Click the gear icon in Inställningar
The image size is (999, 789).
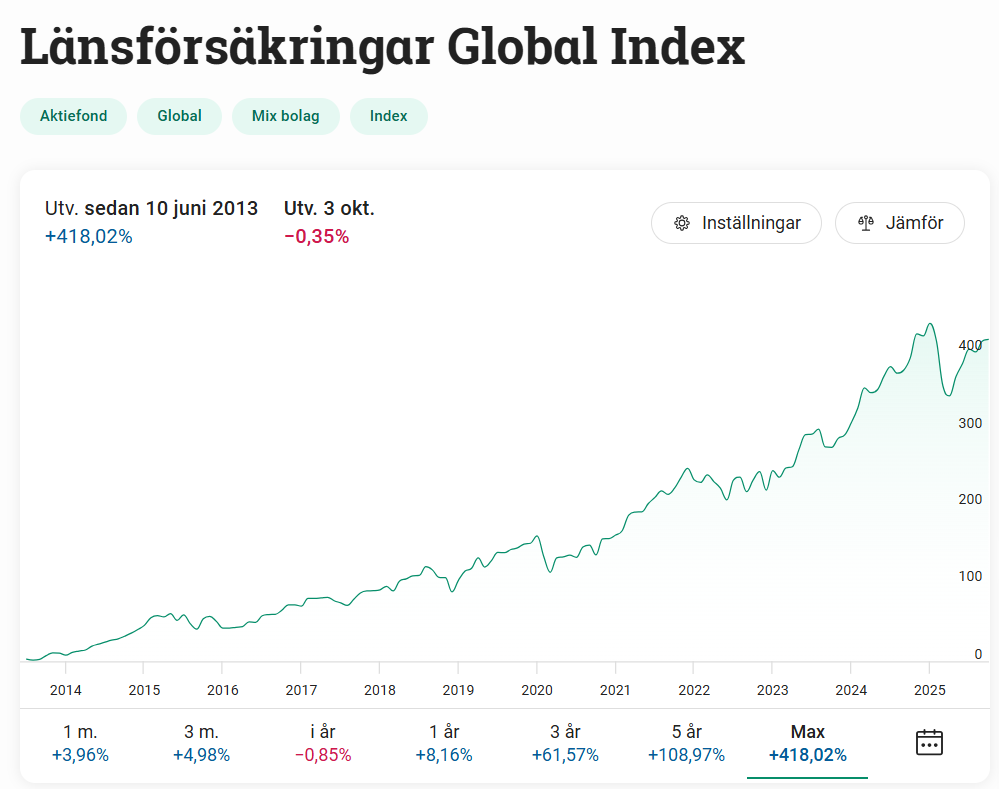click(682, 223)
